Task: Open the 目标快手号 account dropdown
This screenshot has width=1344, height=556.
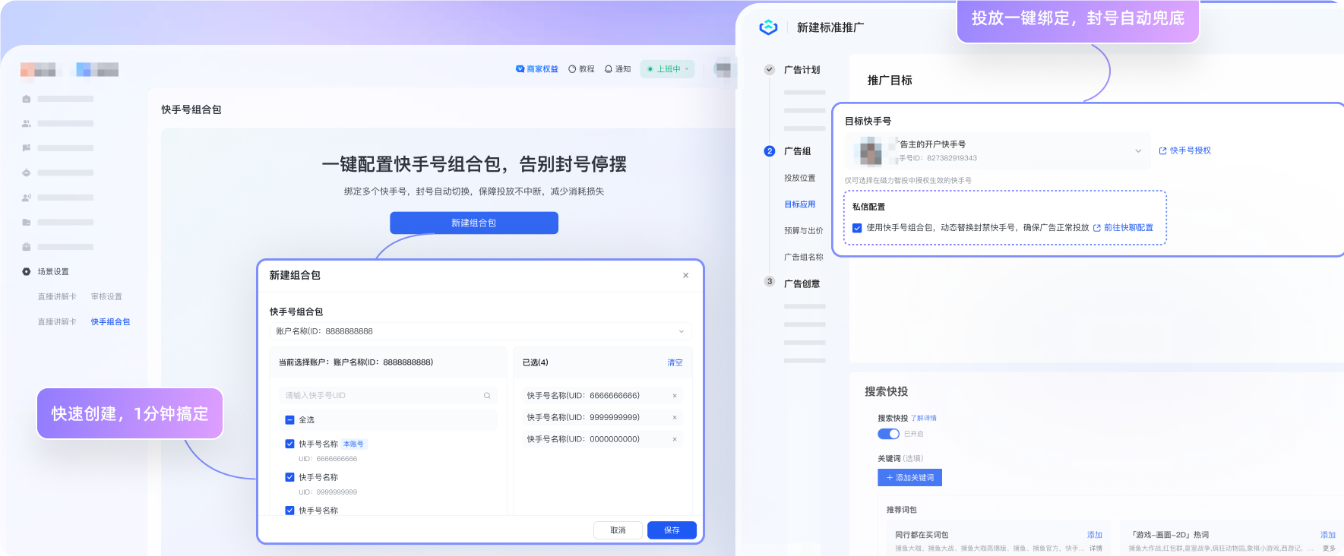Action: click(997, 151)
